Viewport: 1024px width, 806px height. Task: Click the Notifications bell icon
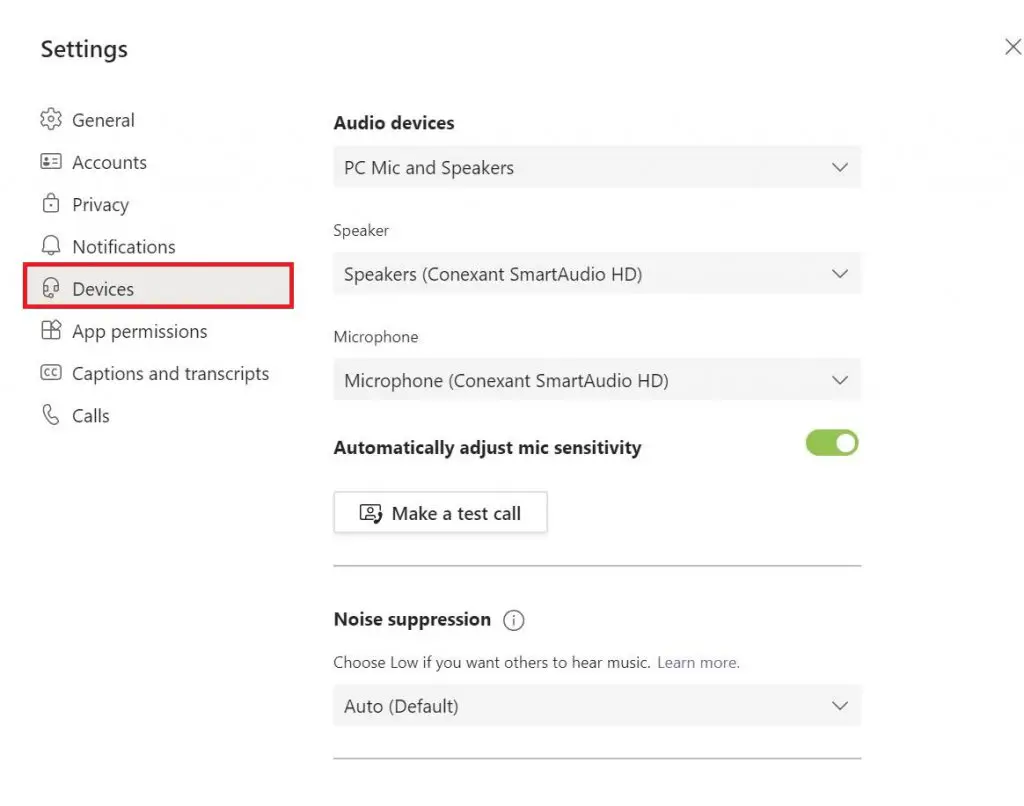point(51,246)
